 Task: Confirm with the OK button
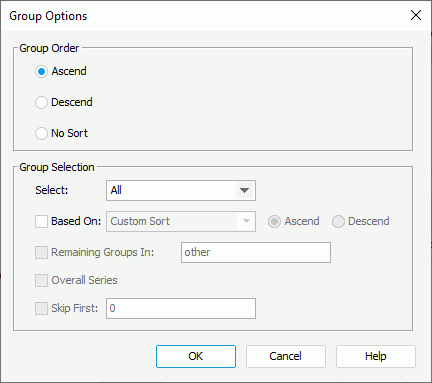tap(196, 356)
